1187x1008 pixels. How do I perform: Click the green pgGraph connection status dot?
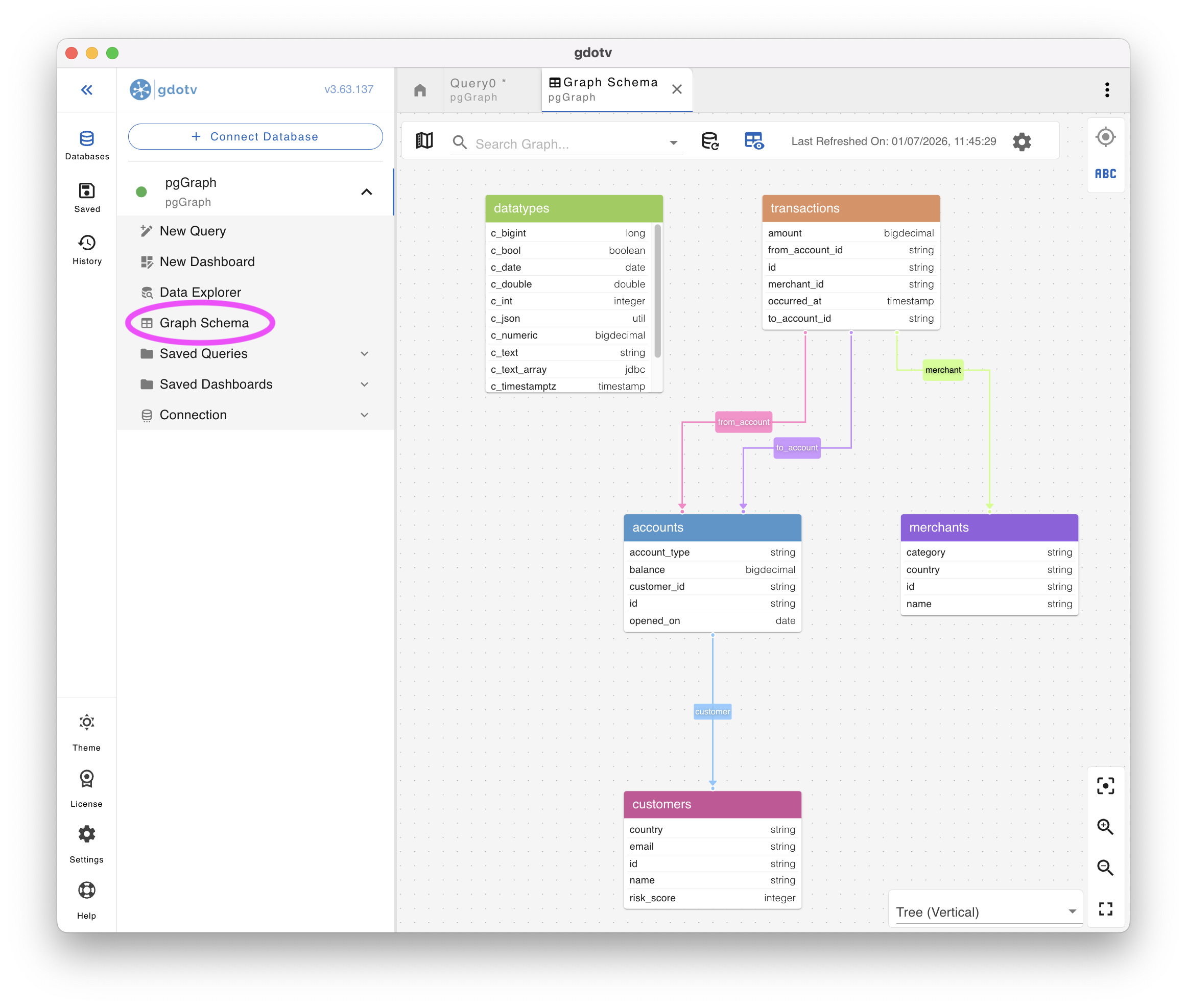[141, 192]
